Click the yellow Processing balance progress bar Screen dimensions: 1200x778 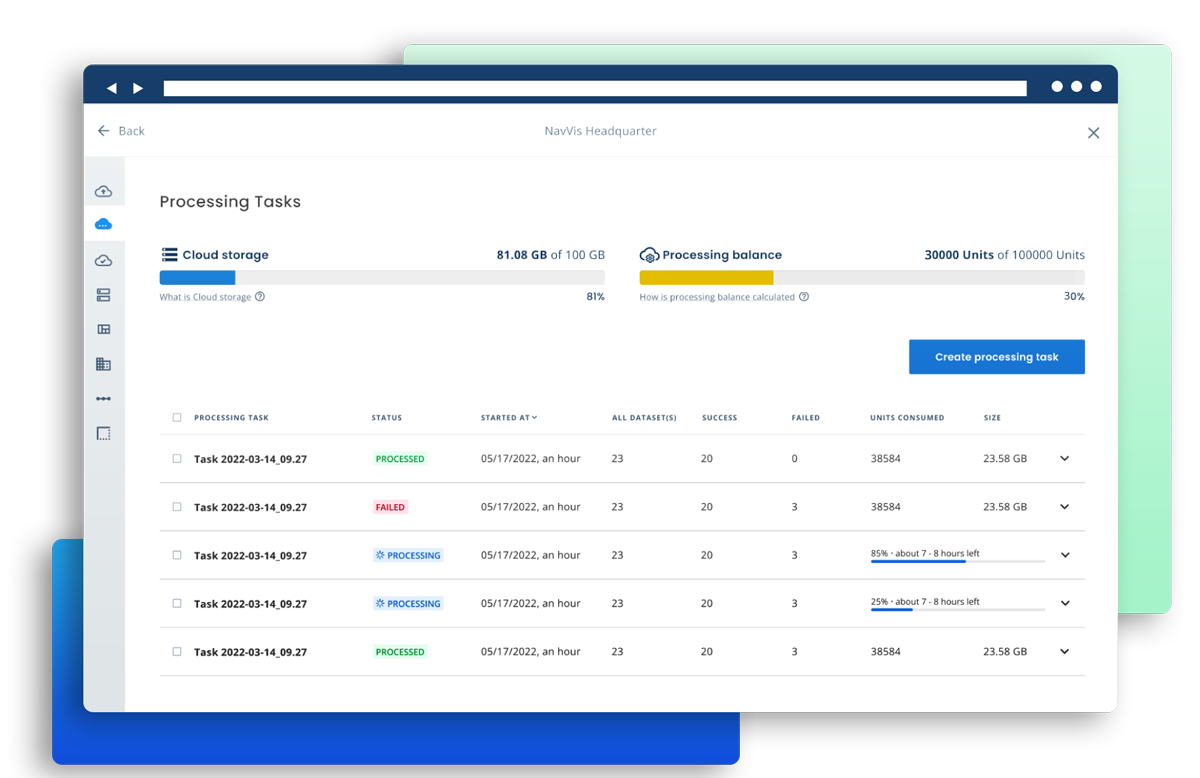tap(710, 277)
